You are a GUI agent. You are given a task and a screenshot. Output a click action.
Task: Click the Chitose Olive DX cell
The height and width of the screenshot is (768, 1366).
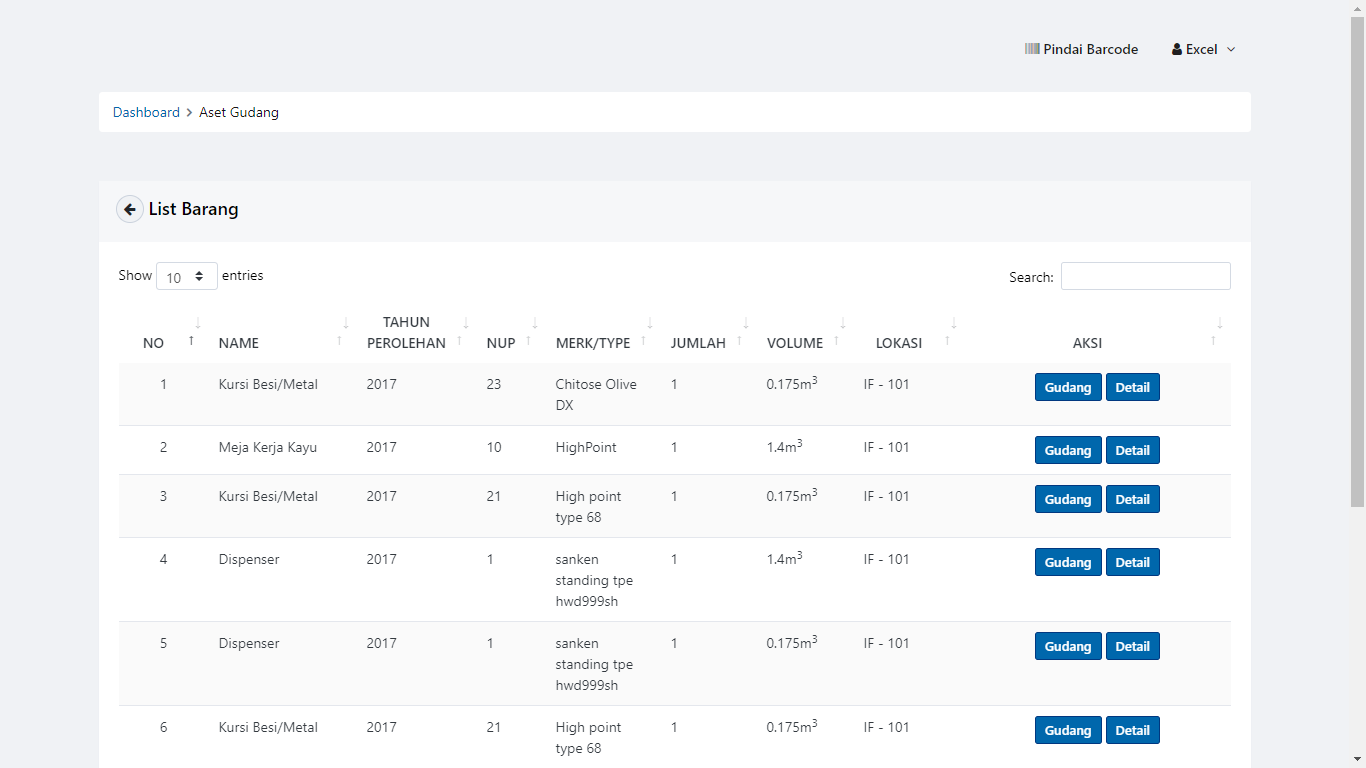[x=596, y=395]
